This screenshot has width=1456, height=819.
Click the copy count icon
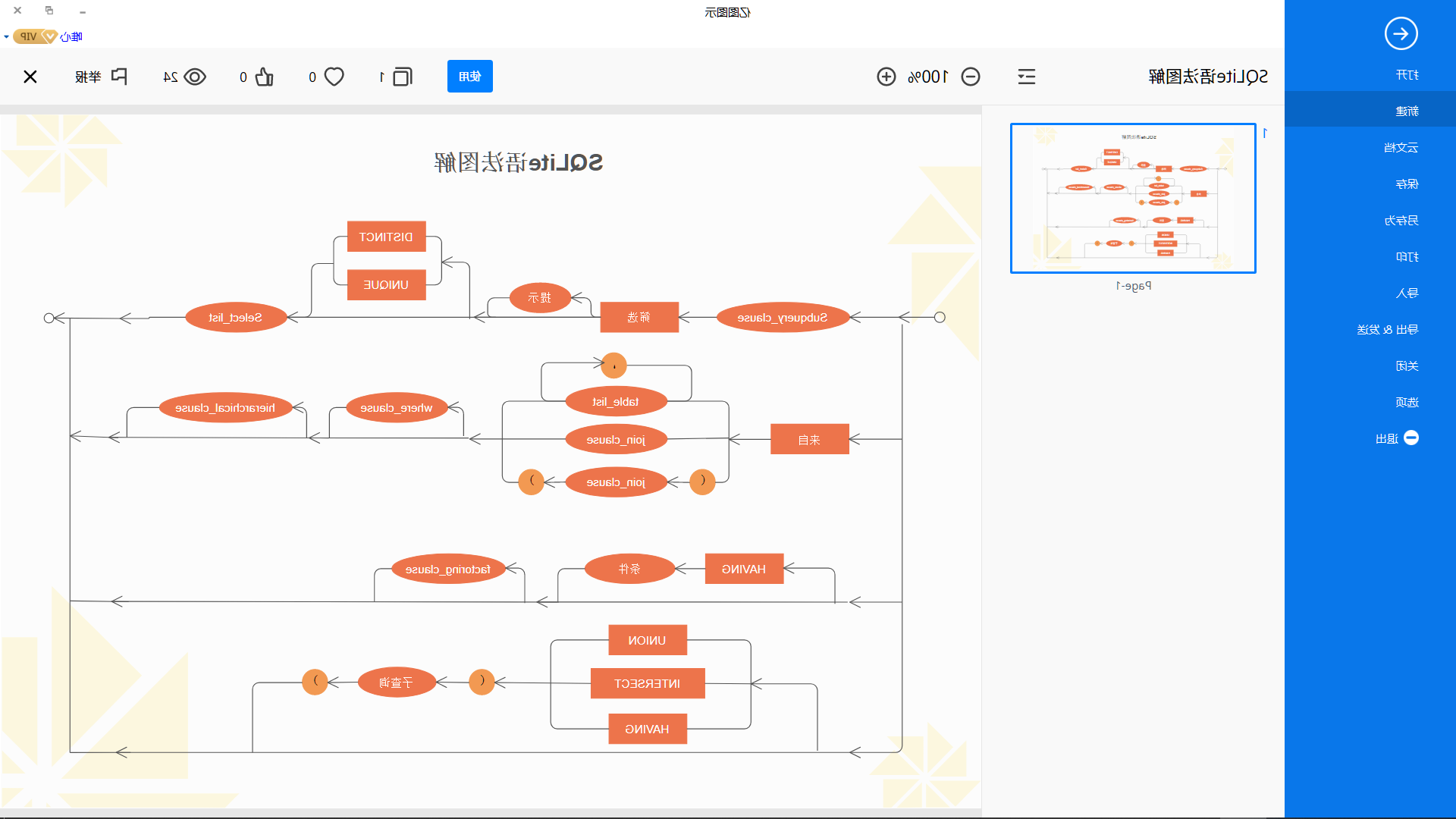(x=403, y=77)
